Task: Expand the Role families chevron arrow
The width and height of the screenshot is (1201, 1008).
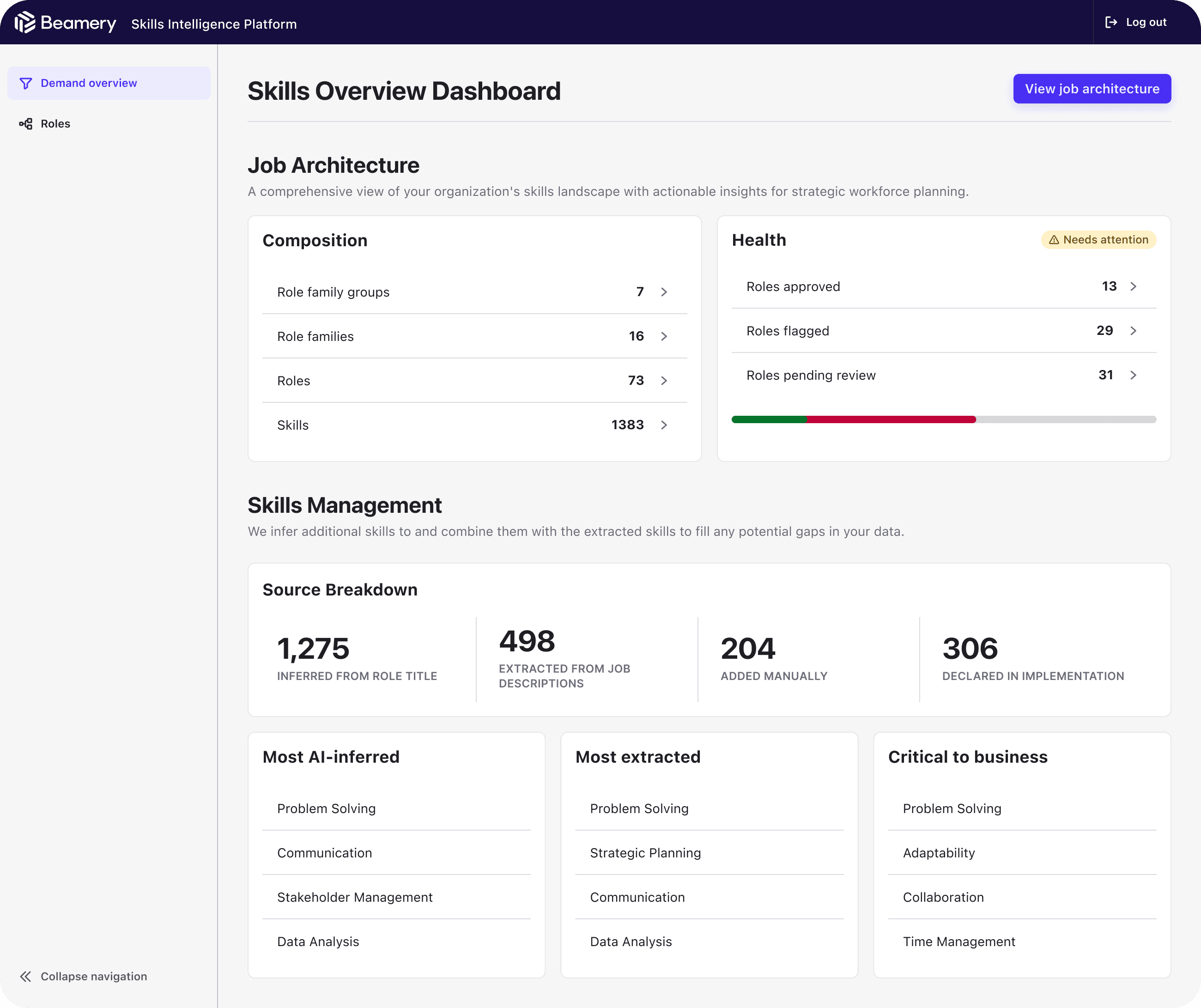Action: point(664,336)
